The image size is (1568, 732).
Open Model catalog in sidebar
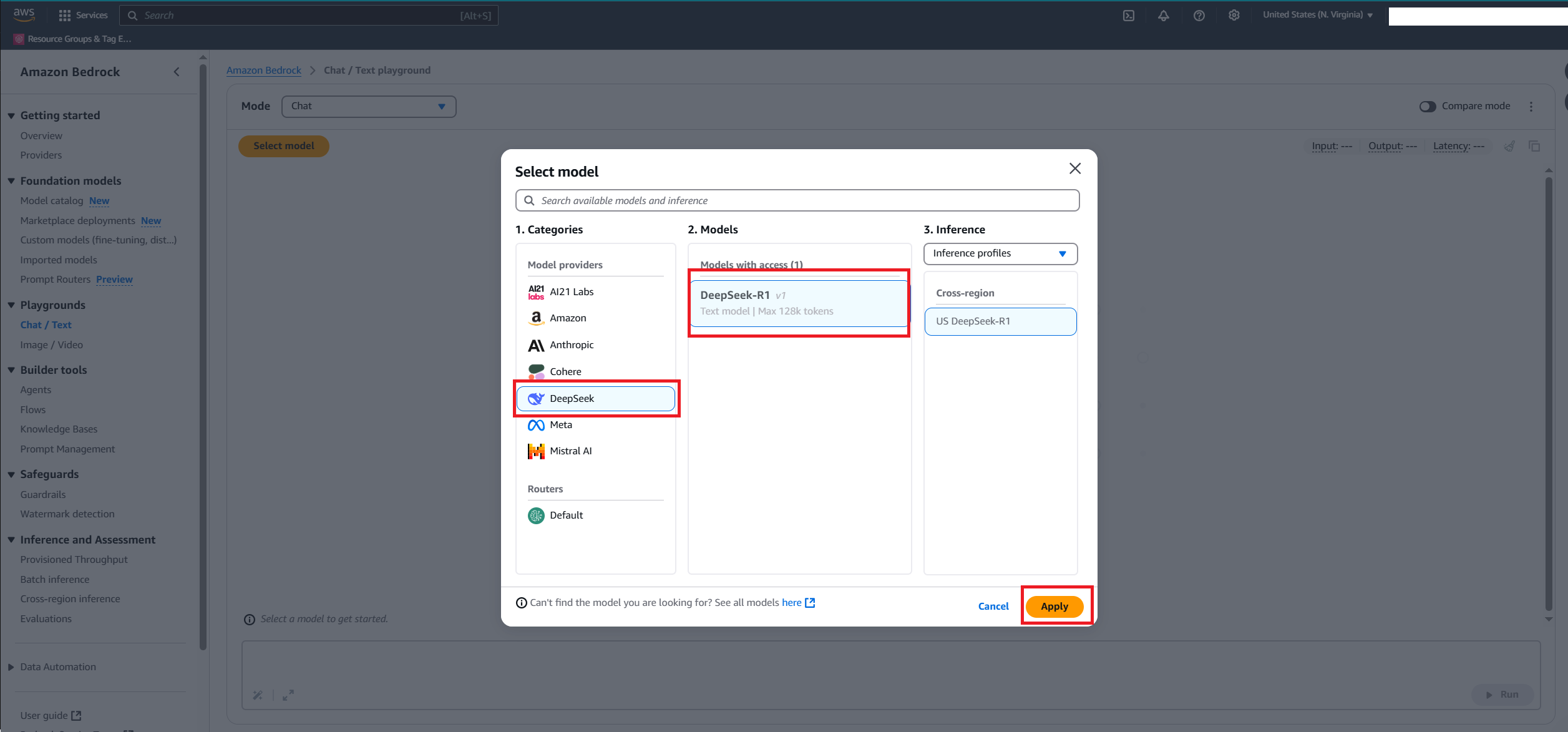[52, 201]
